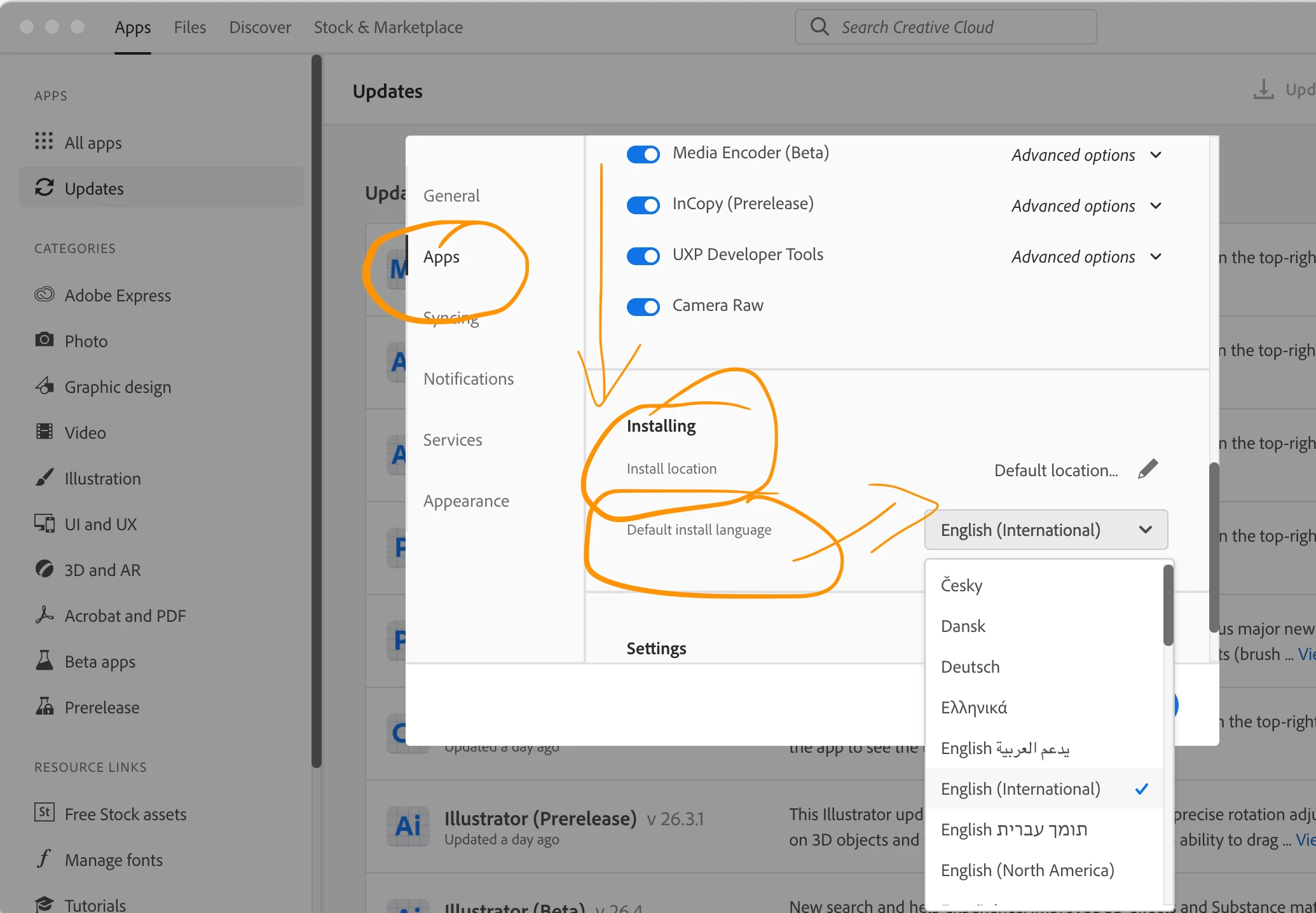This screenshot has width=1316, height=913.
Task: Choose Deutsch from the language list
Action: (x=970, y=667)
